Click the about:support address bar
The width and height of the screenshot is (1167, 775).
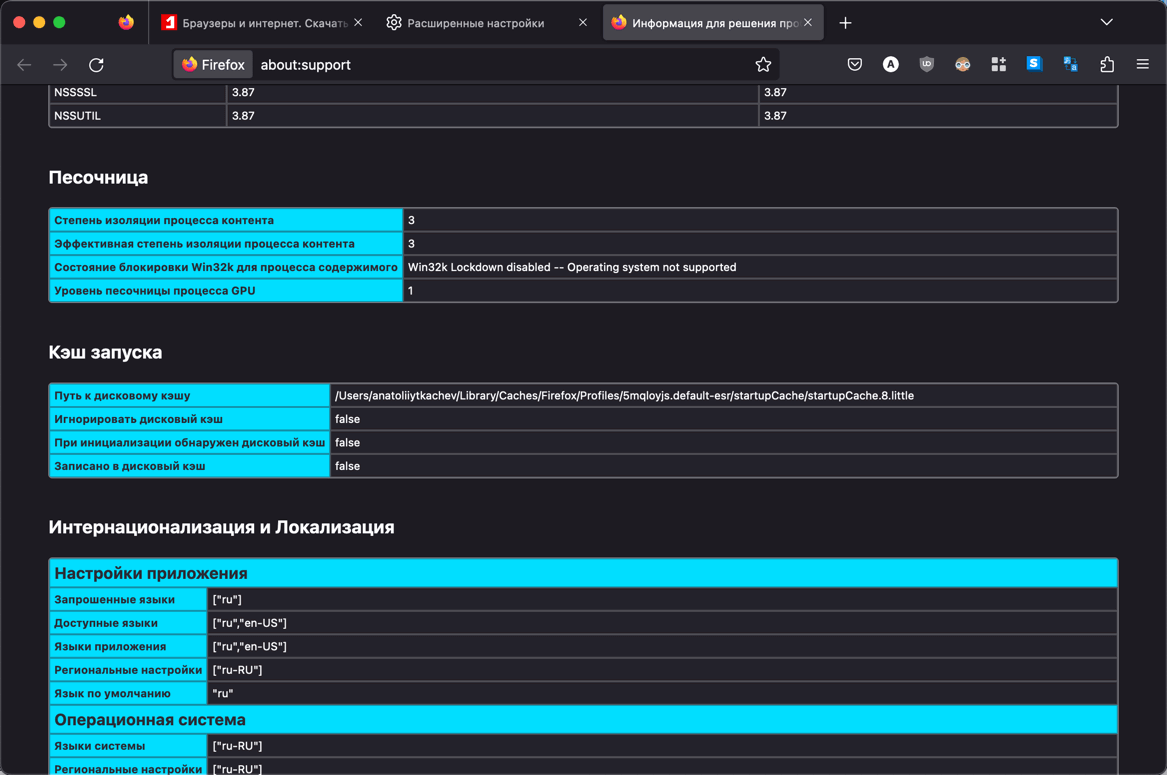tap(500, 65)
